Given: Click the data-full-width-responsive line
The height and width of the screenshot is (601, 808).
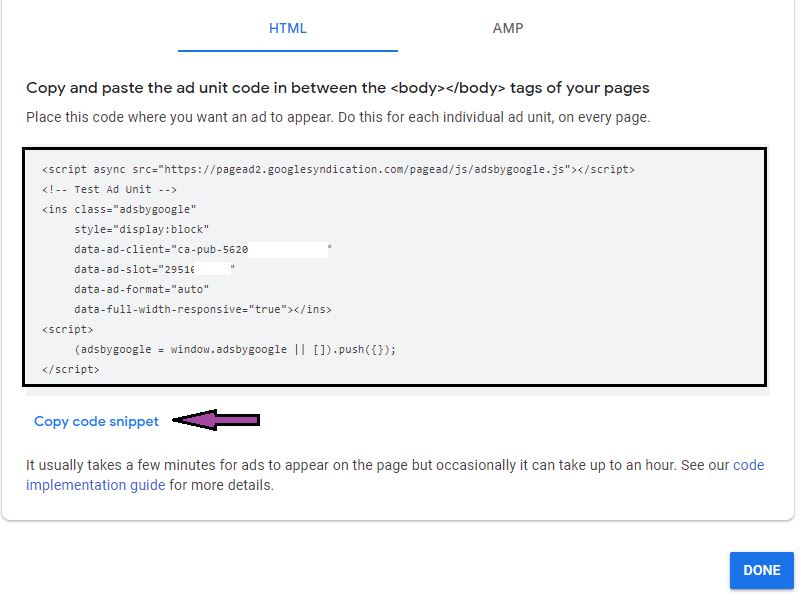Looking at the screenshot, I should pyautogui.click(x=203, y=309).
